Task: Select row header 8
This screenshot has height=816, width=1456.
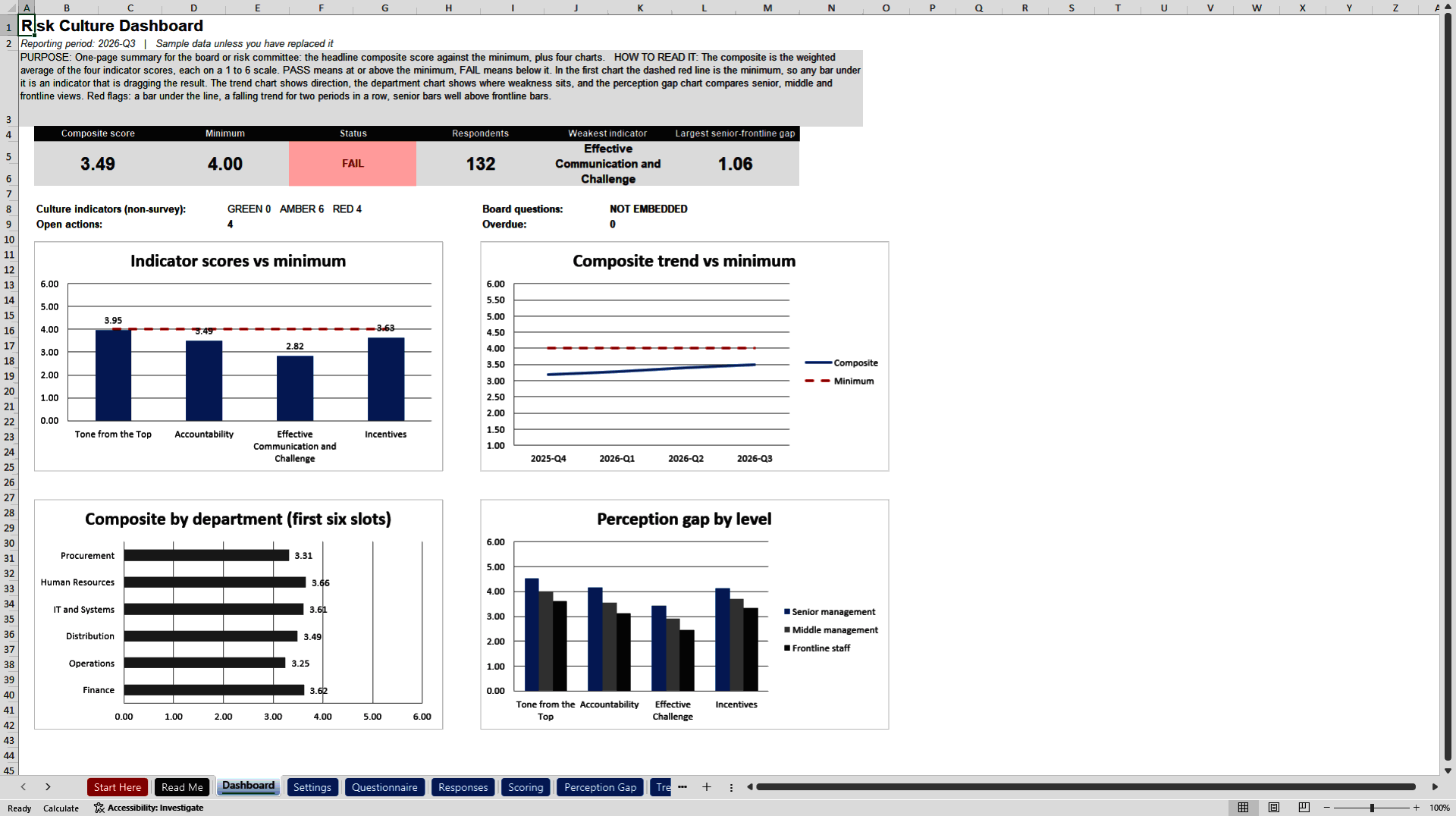Action: pyautogui.click(x=9, y=209)
